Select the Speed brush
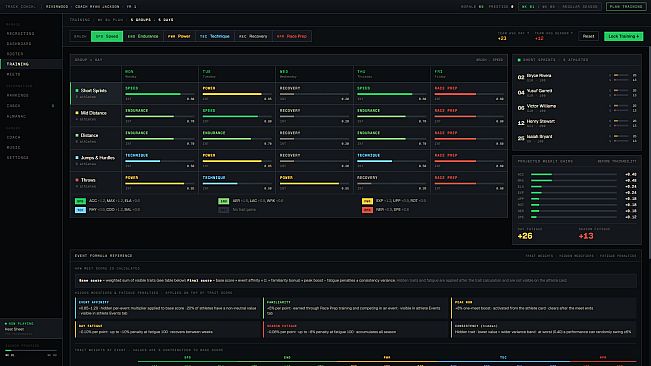The width and height of the screenshot is (651, 366). pyautogui.click(x=107, y=37)
